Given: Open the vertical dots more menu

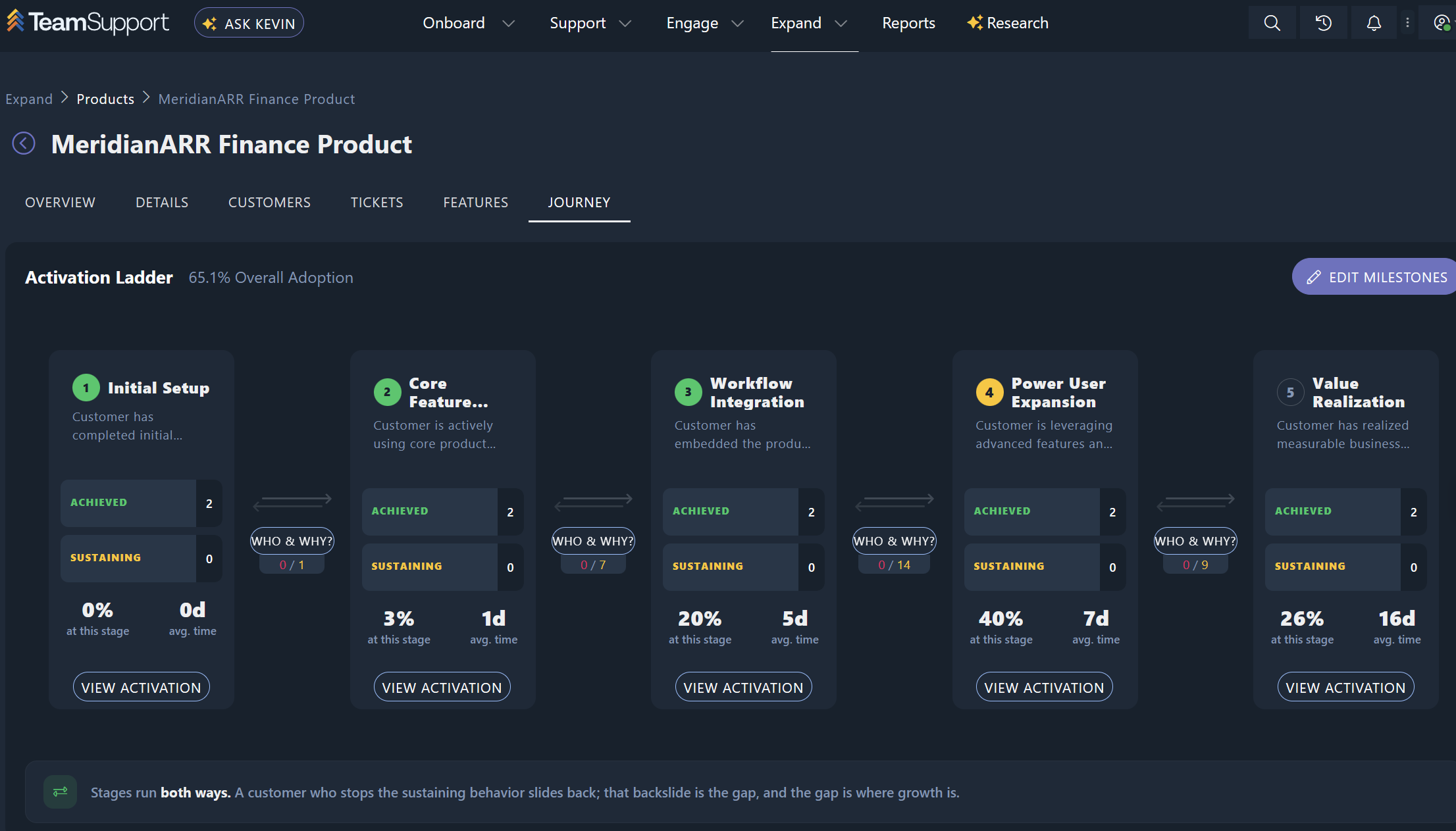Looking at the screenshot, I should point(1407,23).
